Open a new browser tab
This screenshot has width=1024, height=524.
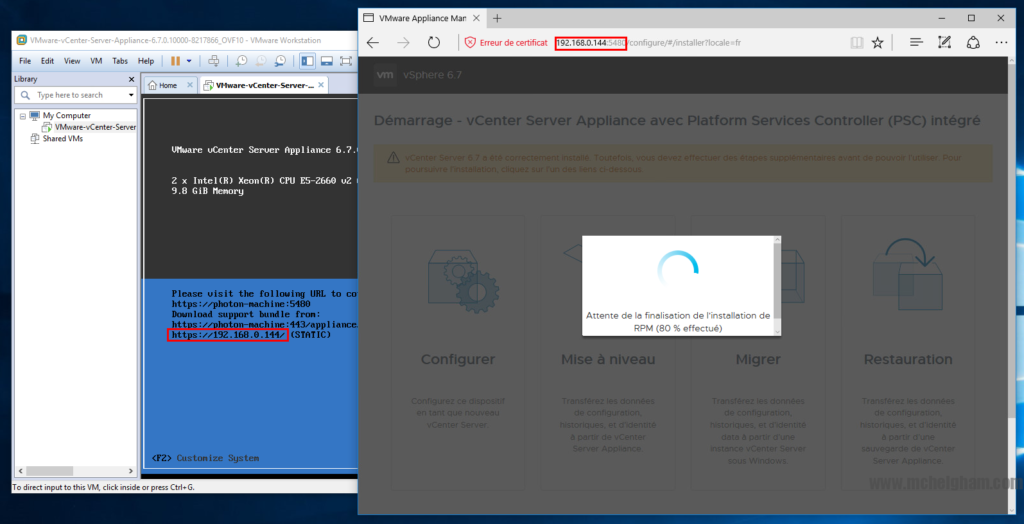click(x=497, y=18)
